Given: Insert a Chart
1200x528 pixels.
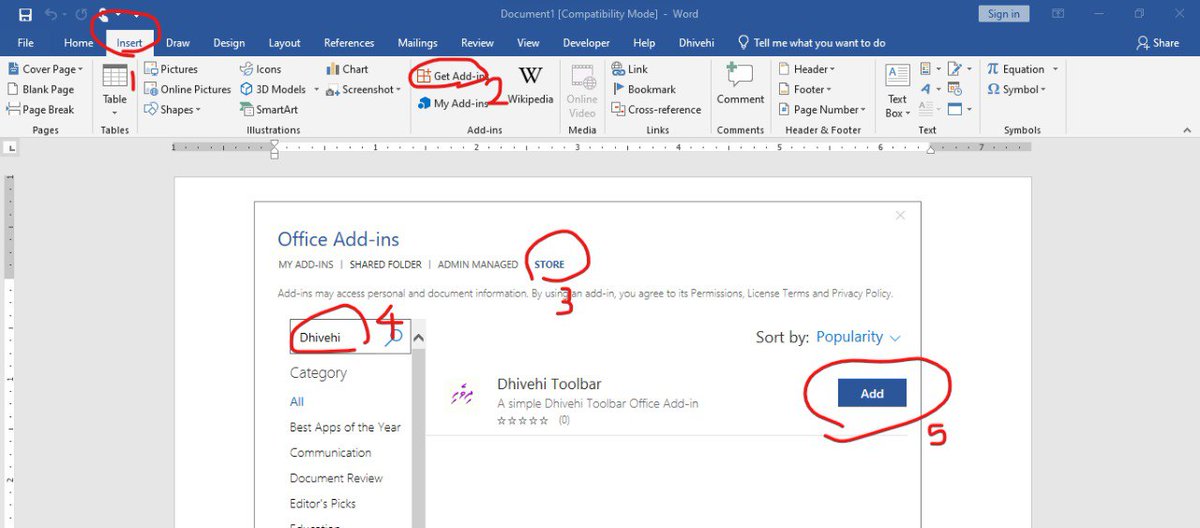Looking at the screenshot, I should tap(347, 69).
